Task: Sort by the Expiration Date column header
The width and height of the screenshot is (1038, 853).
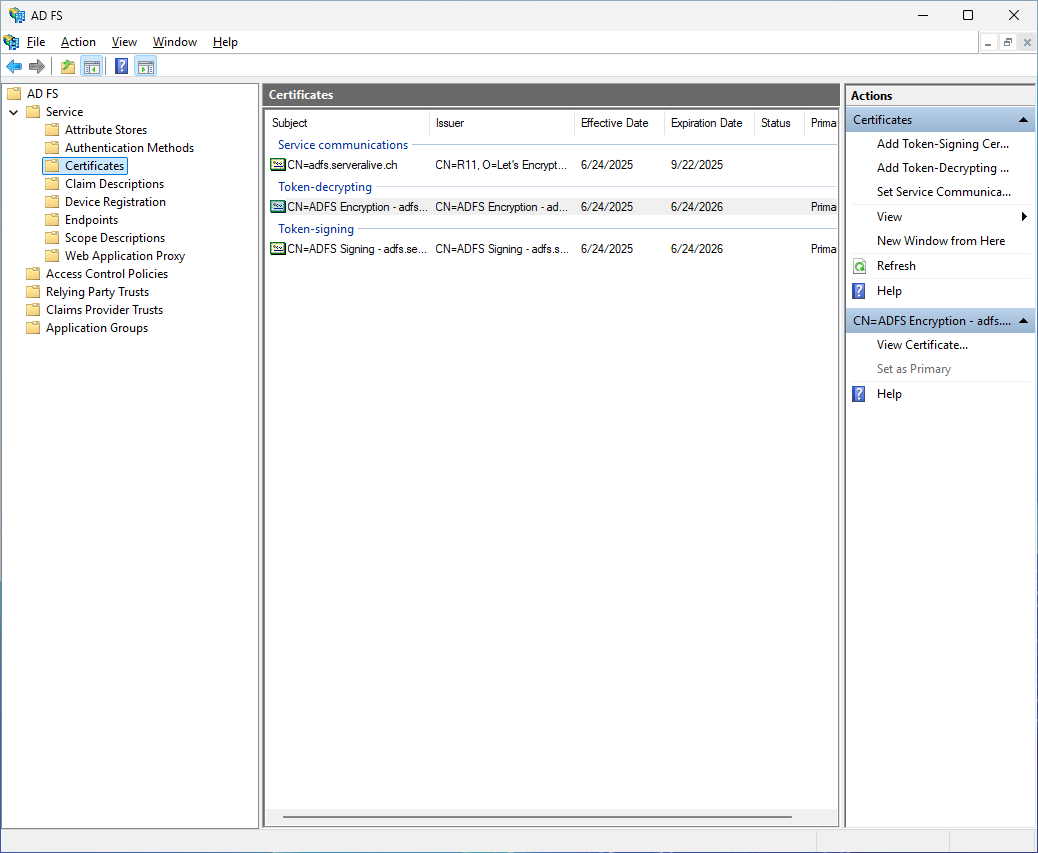Action: [709, 123]
